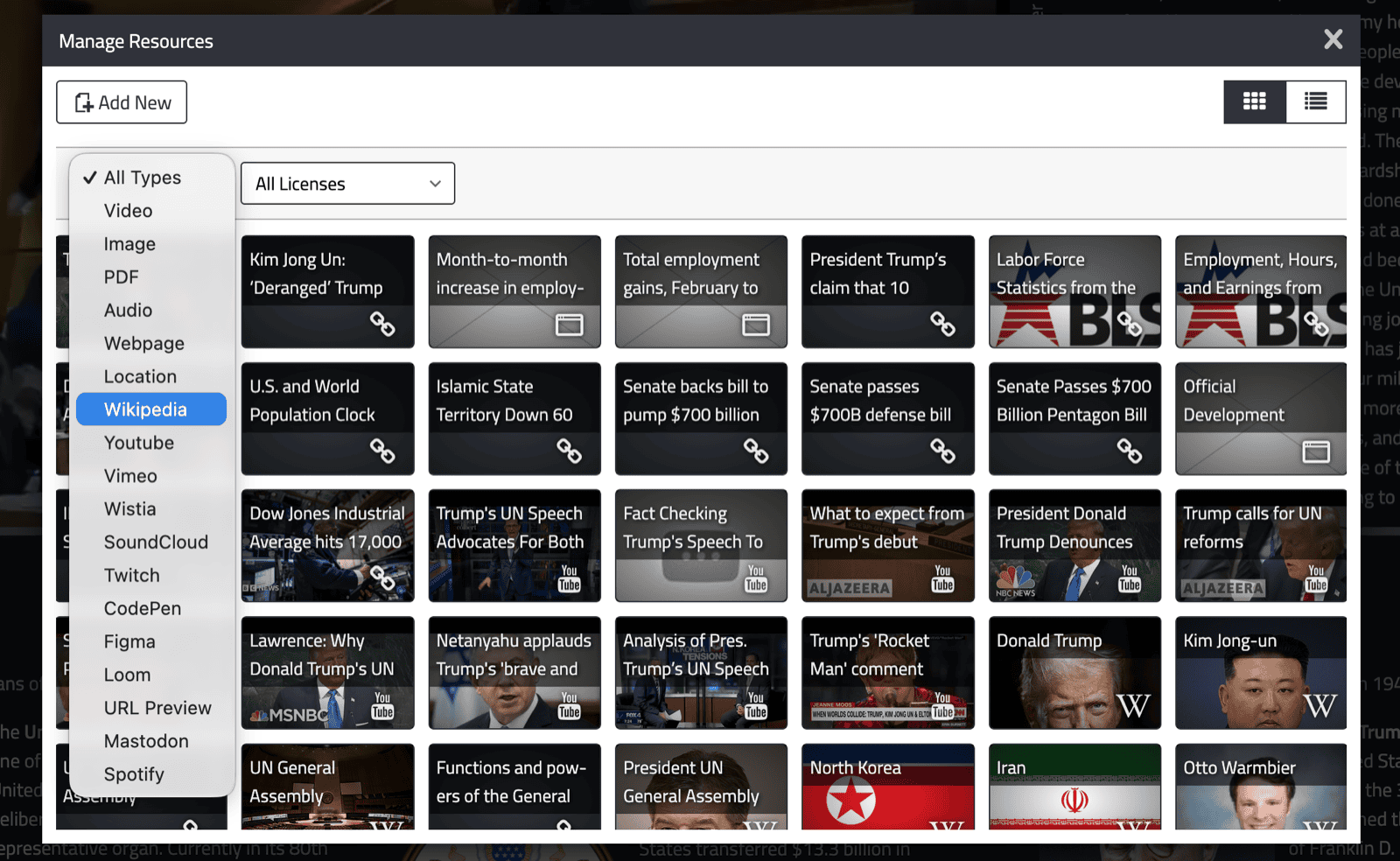The width and height of the screenshot is (1400, 861).
Task: Switch to grid view layout
Action: tap(1255, 101)
